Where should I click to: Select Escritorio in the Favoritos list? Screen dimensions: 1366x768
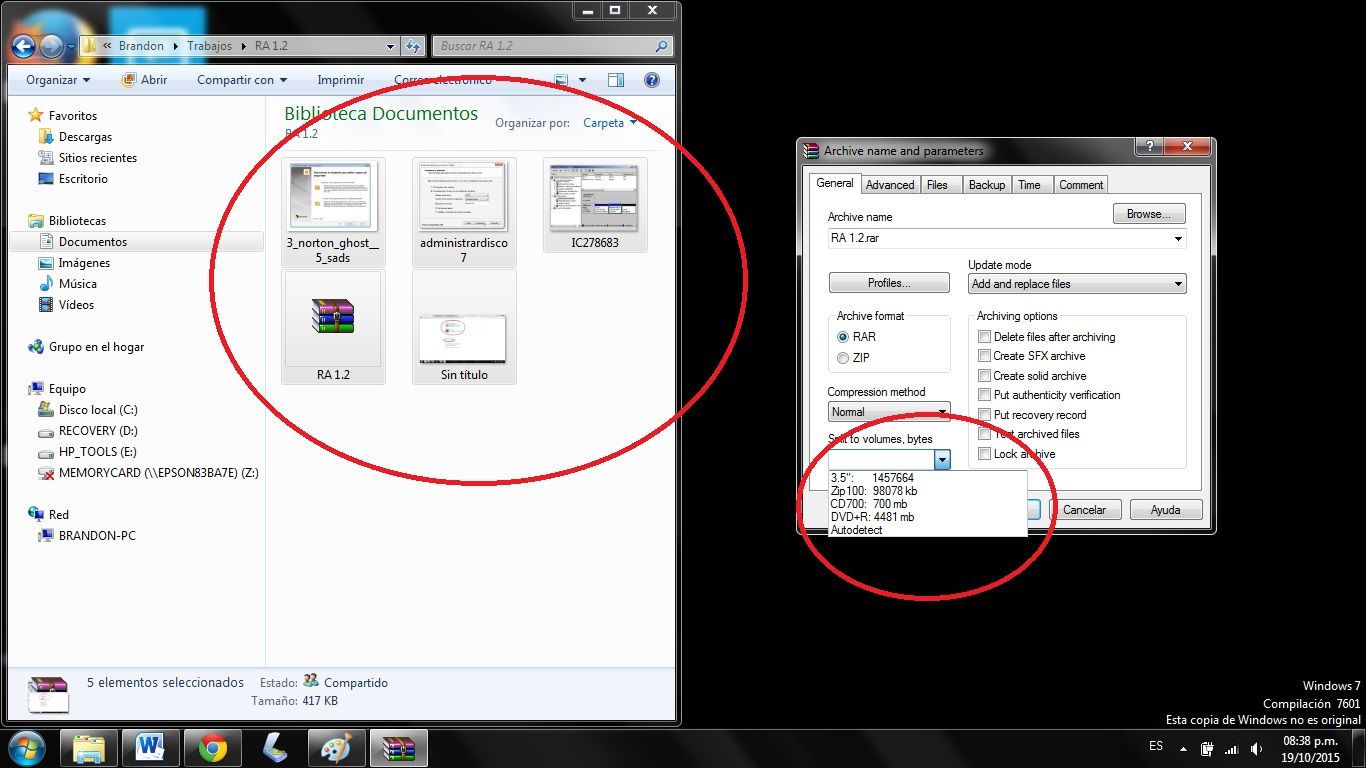coord(83,179)
